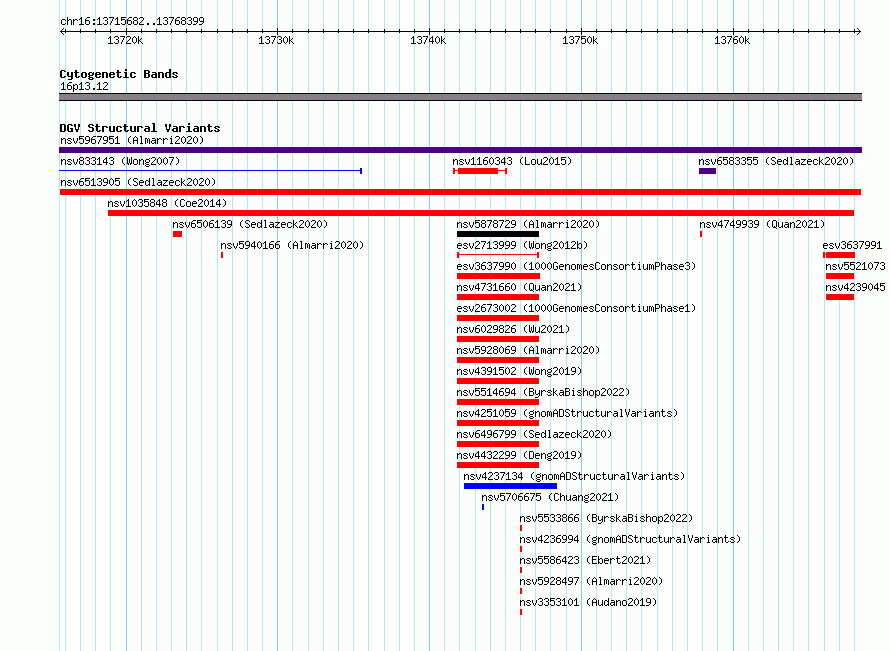Click the red nsv4432299 variant bar
Viewport: 890px width, 651px height.
click(498, 465)
